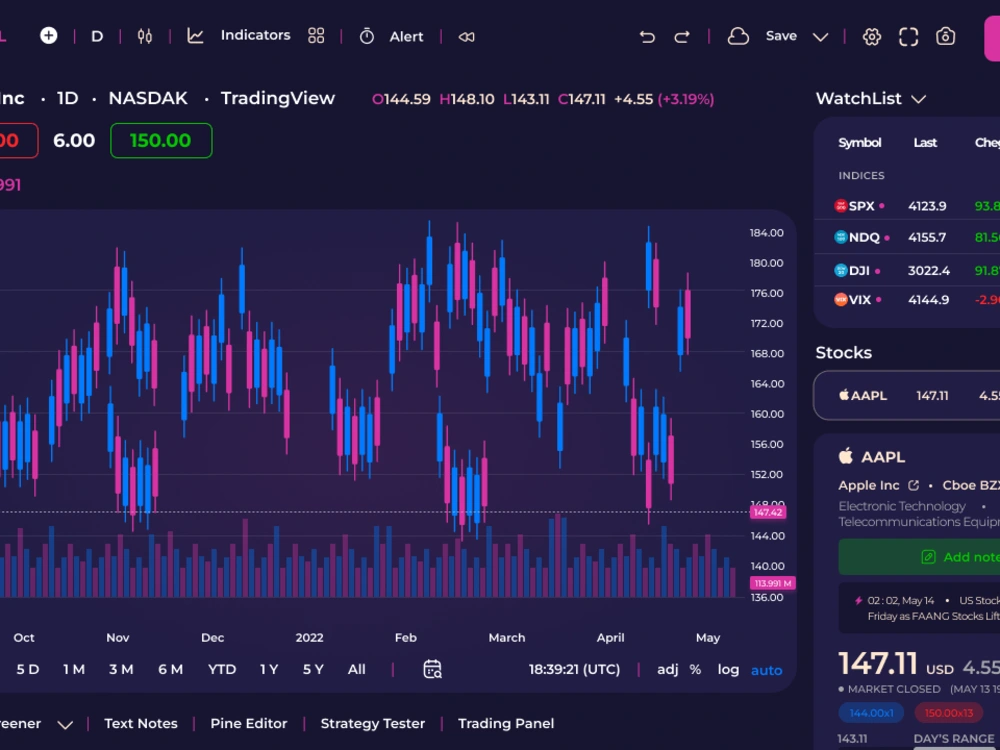Click the blue 144.00x1 bid pill
This screenshot has width=1000, height=750.
coord(871,713)
